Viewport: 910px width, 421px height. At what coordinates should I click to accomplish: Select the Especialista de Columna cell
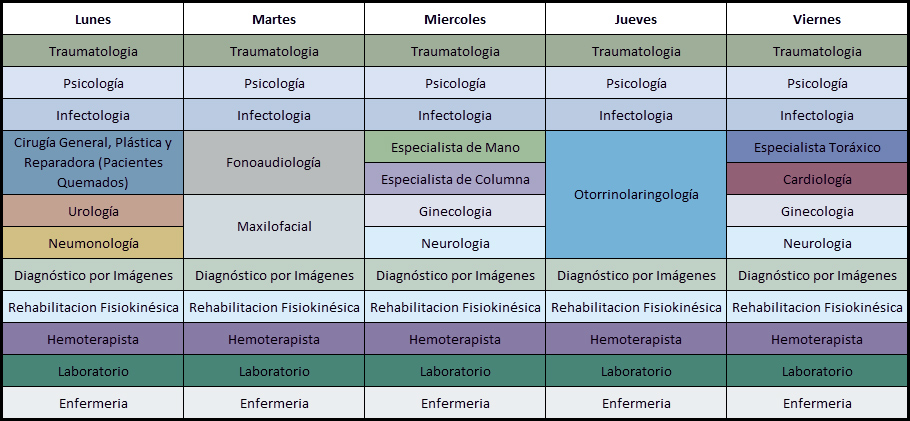455,179
